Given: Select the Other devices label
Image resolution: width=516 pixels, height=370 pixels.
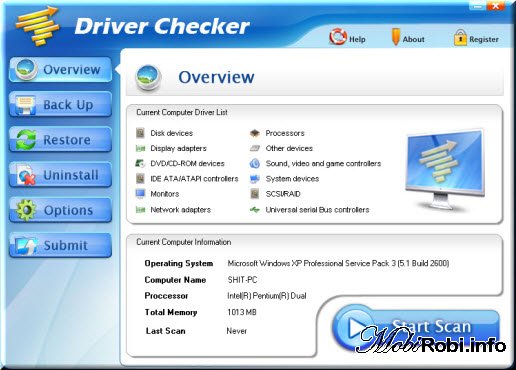Looking at the screenshot, I should tap(289, 148).
